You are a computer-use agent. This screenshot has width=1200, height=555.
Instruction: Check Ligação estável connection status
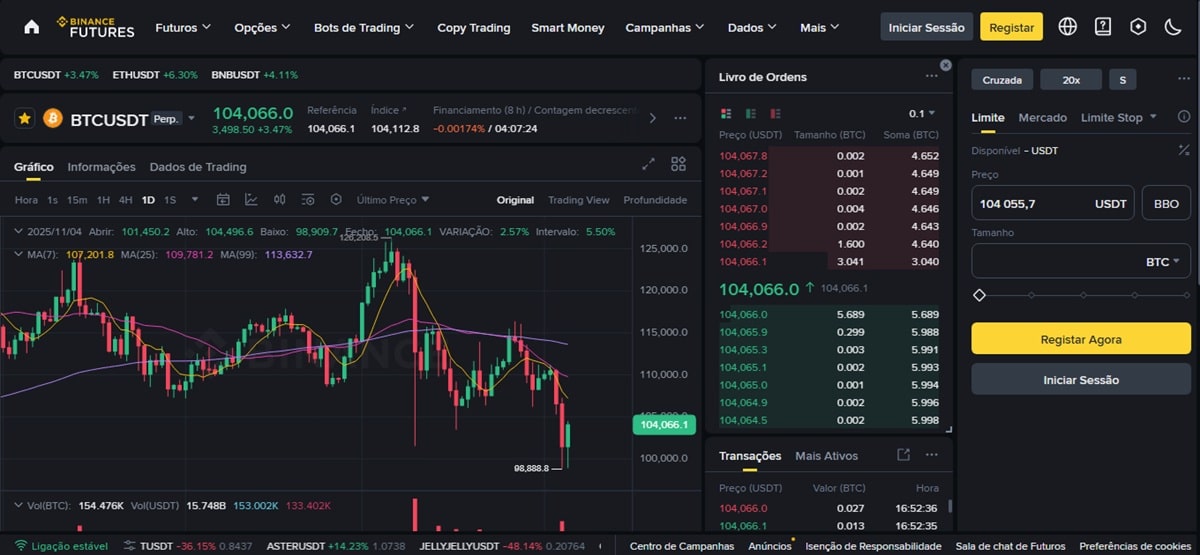click(x=60, y=546)
